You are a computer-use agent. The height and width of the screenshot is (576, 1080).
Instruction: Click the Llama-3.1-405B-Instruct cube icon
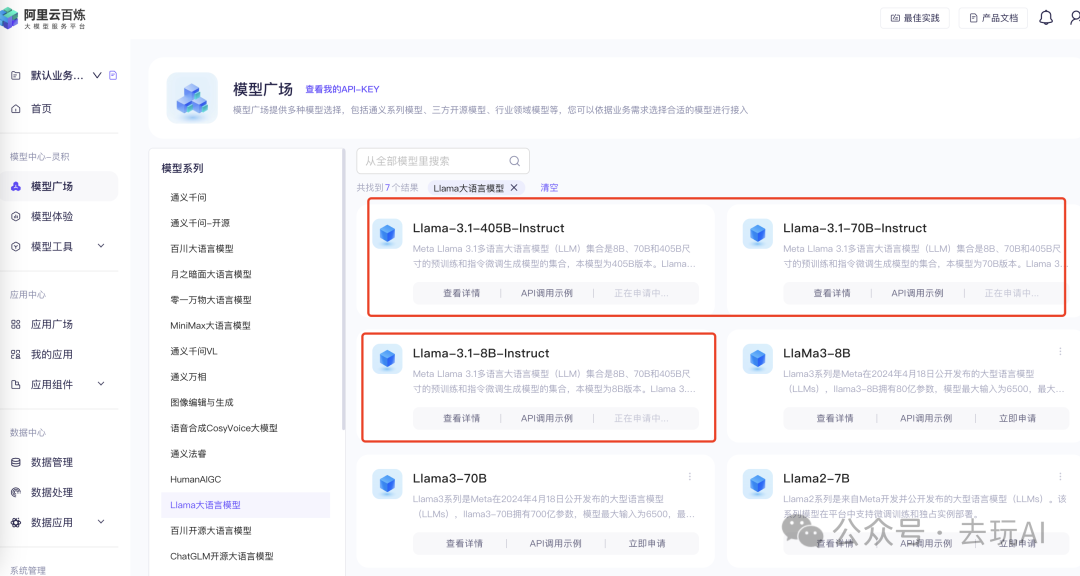pyautogui.click(x=387, y=234)
